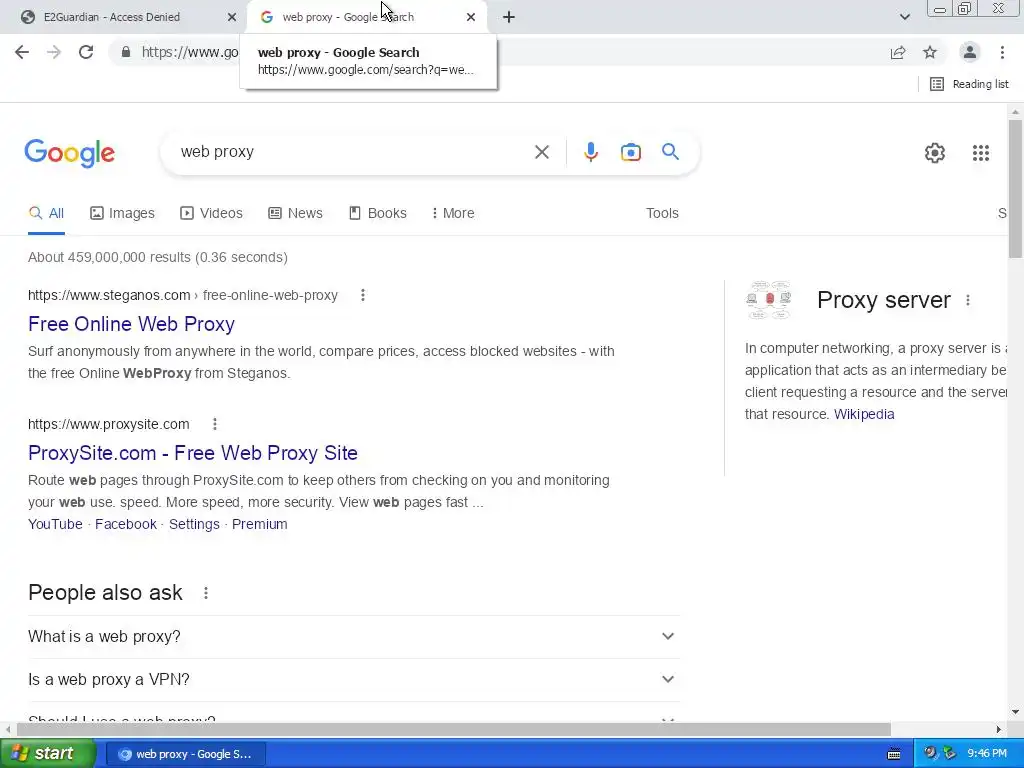Open Chrome three-dot menu
Image resolution: width=1024 pixels, height=768 pixels.
1002,52
